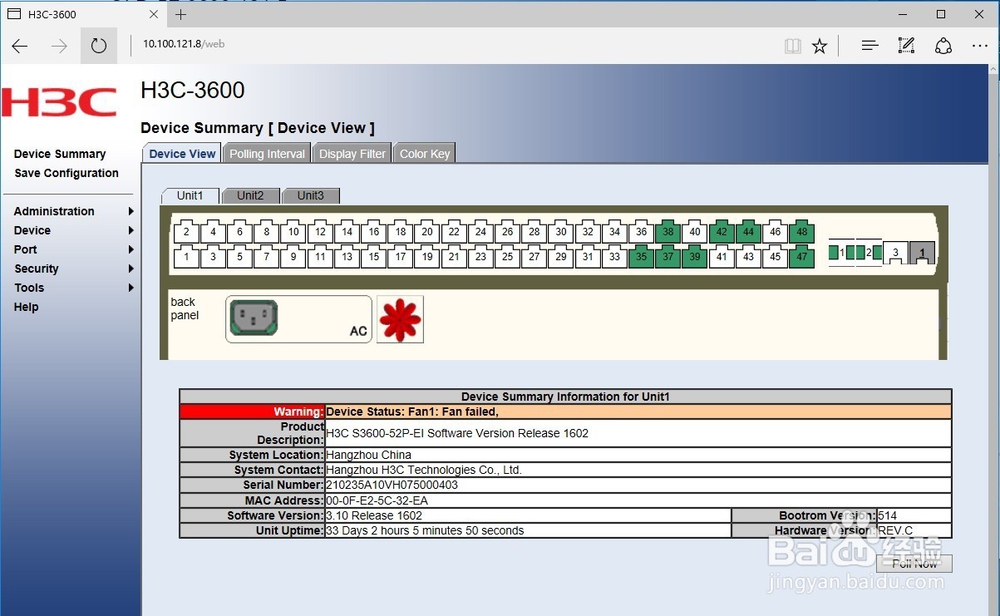The width and height of the screenshot is (1000, 616).
Task: Open browser share icon
Action: point(943,45)
